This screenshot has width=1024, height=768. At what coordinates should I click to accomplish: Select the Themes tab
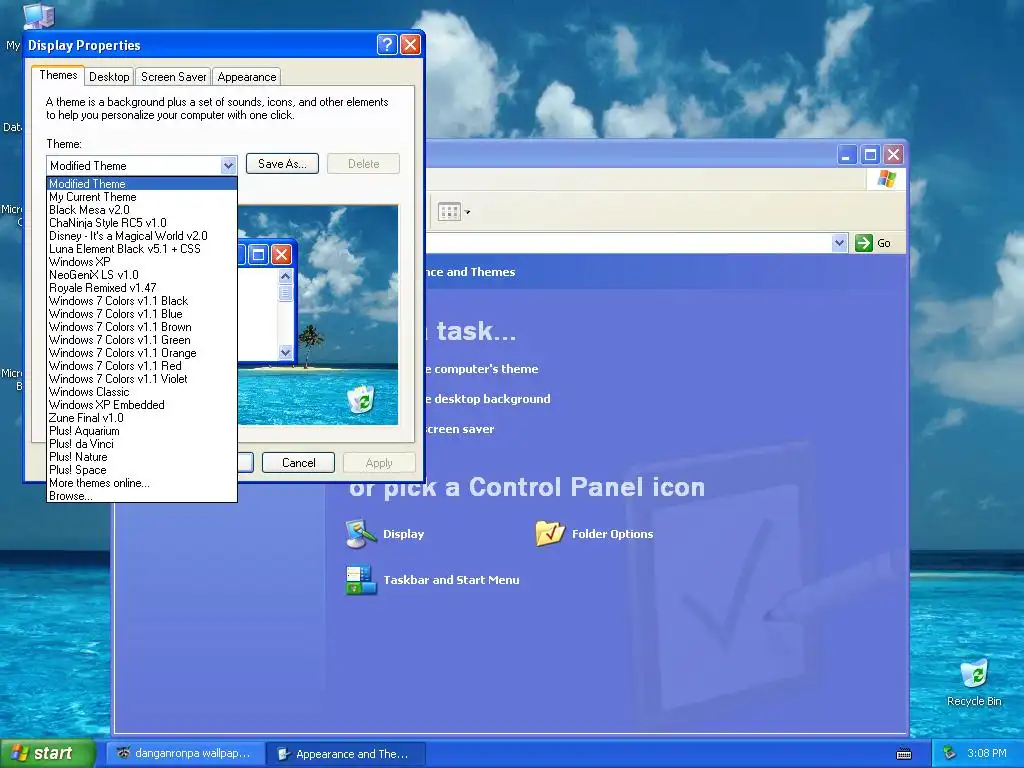[58, 75]
